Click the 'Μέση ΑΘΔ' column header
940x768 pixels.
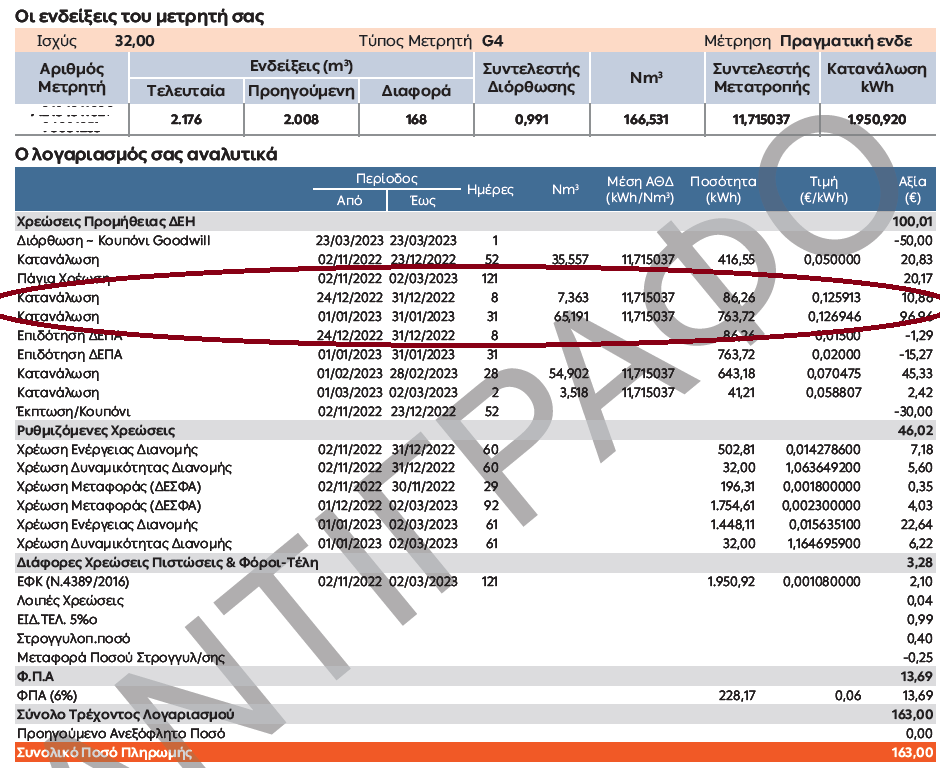click(640, 189)
